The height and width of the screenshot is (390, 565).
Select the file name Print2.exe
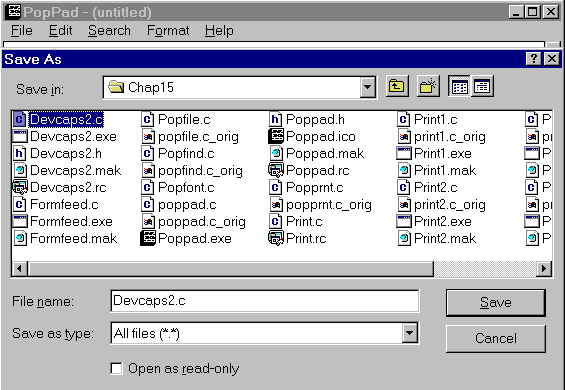point(442,221)
